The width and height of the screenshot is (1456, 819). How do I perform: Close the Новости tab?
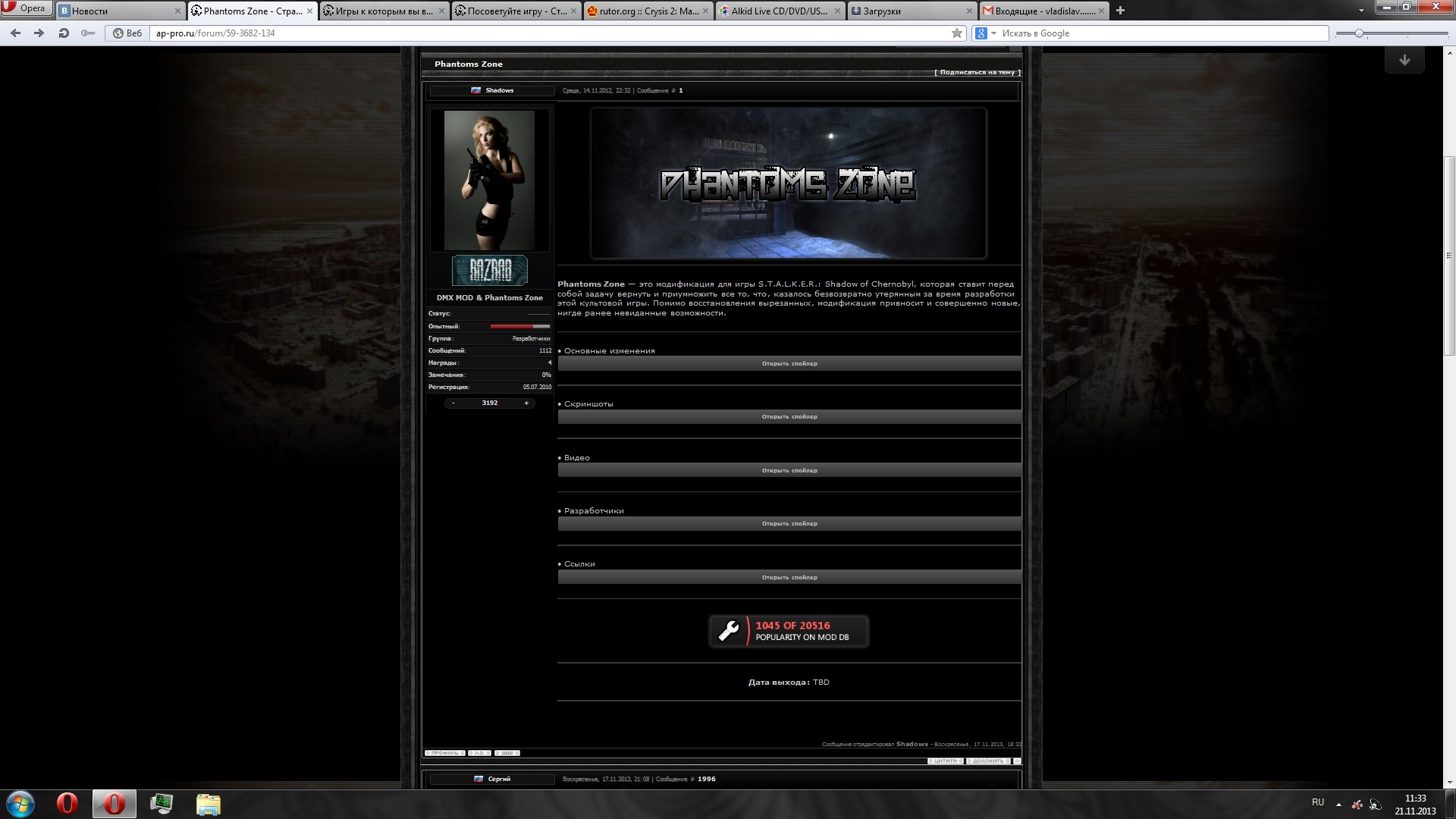coord(177,11)
